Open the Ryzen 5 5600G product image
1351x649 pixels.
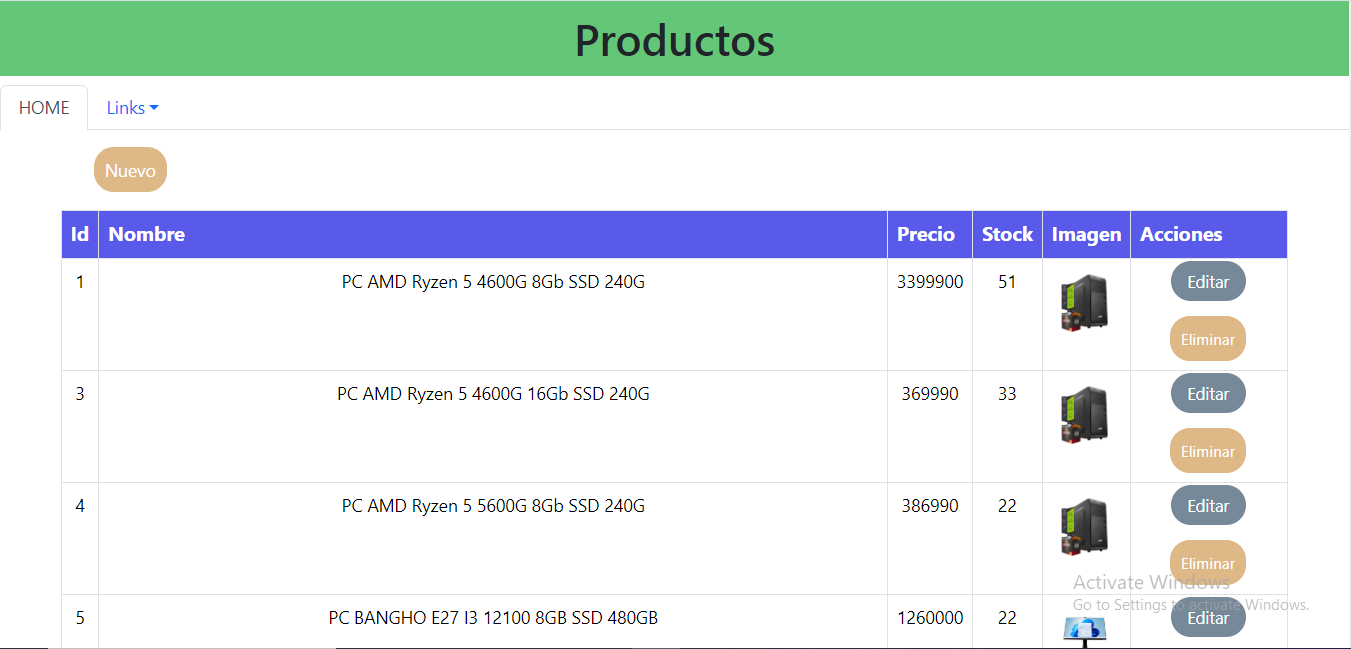[x=1084, y=527]
